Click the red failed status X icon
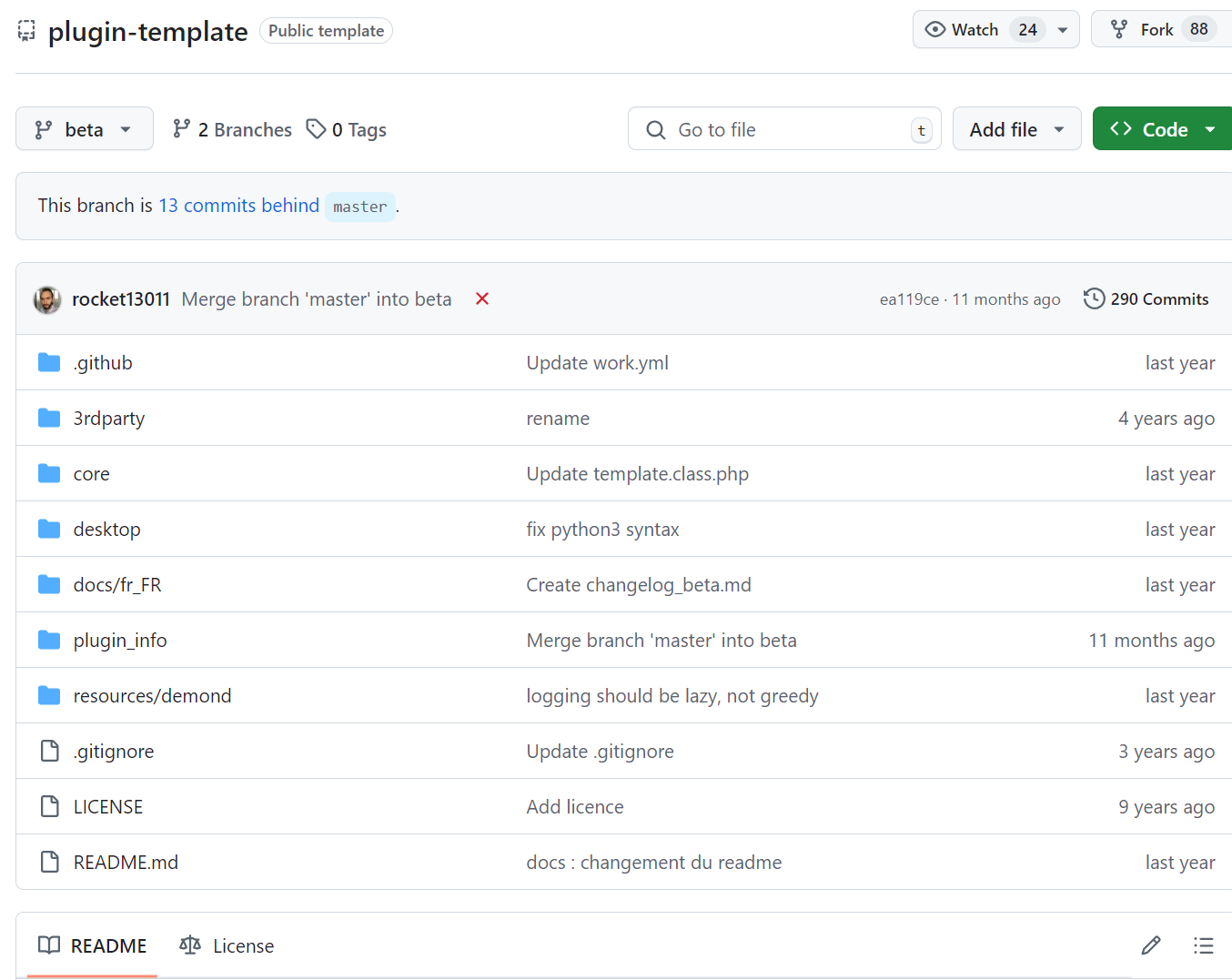 point(482,299)
